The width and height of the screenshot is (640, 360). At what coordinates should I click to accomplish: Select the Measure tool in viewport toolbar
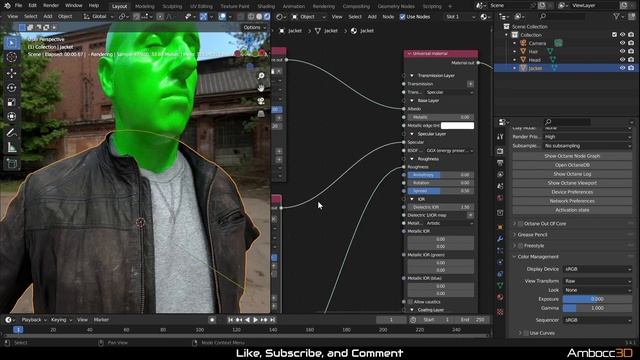(x=11, y=147)
